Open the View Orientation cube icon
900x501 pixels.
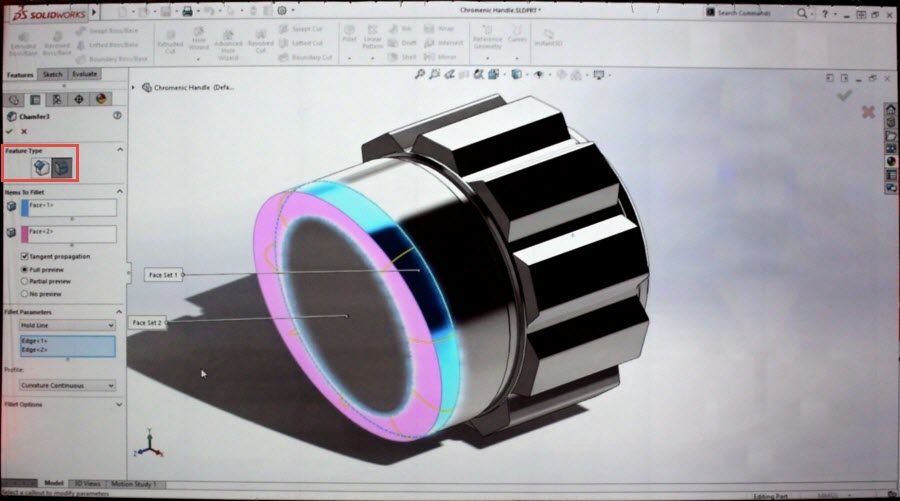[x=494, y=74]
